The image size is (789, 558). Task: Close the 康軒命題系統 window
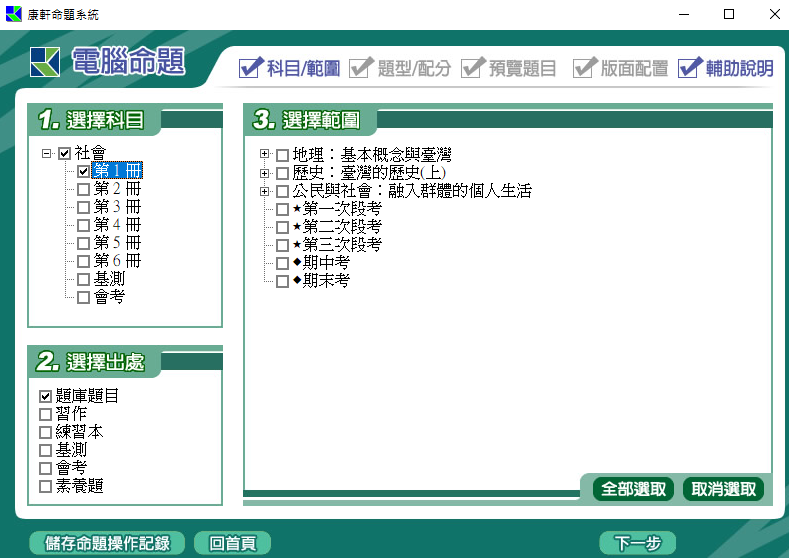click(x=775, y=14)
